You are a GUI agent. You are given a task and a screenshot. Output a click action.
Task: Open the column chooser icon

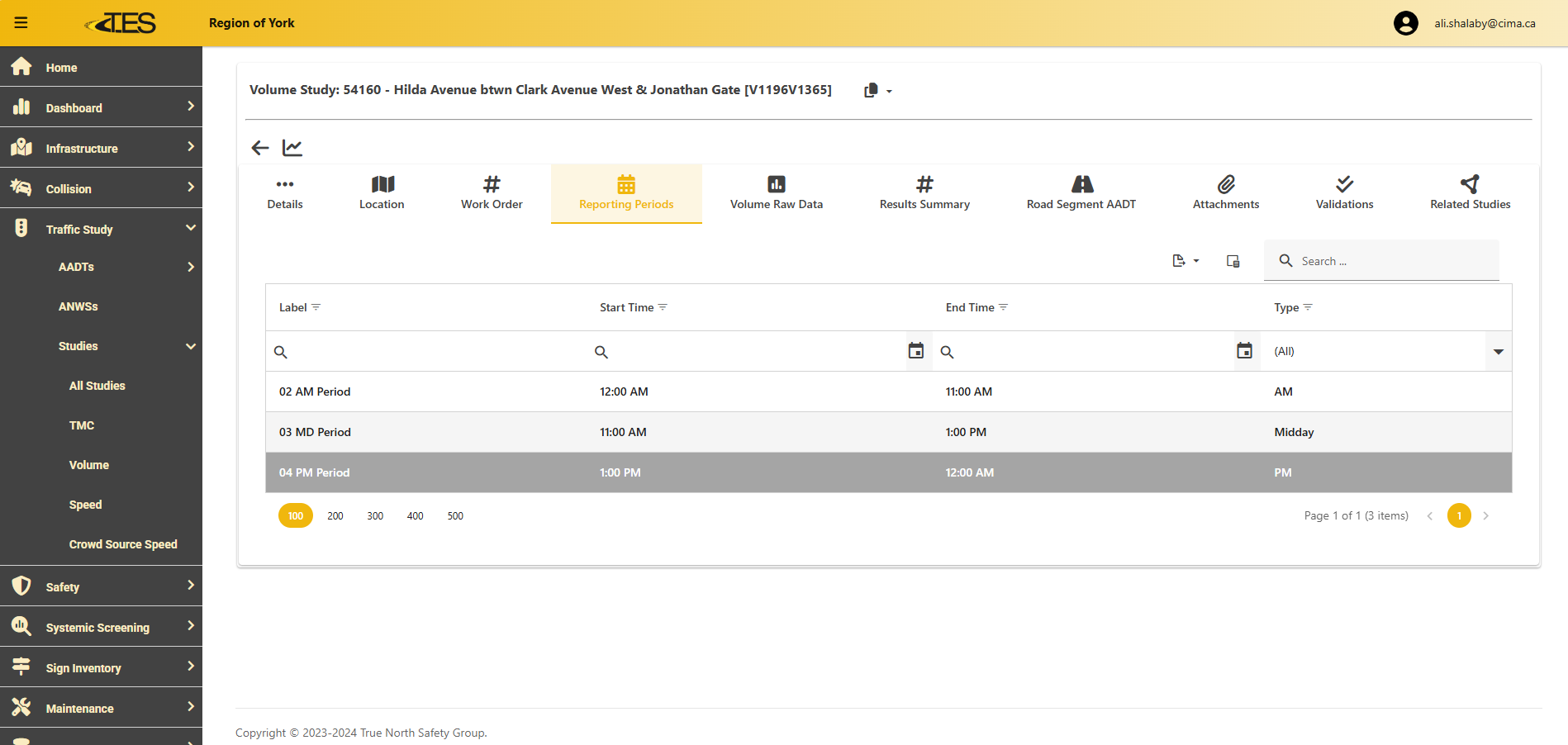[1233, 261]
